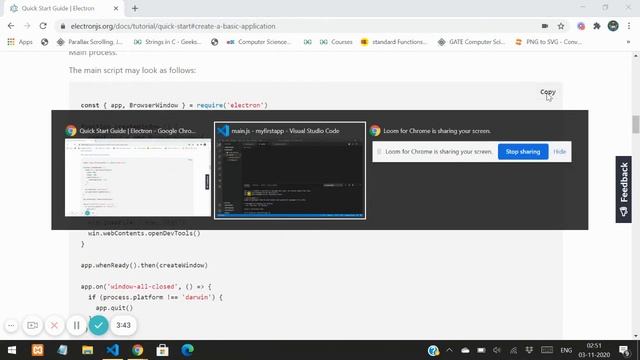The width and height of the screenshot is (640, 360).
Task: Copy the main script code
Action: [548, 92]
